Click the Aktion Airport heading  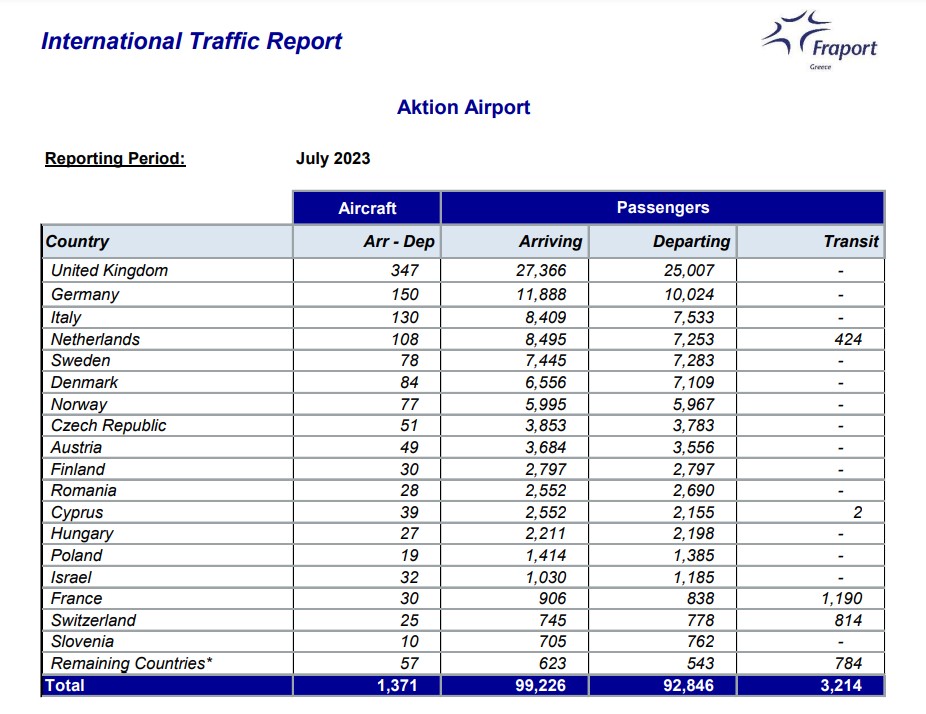[x=464, y=107]
